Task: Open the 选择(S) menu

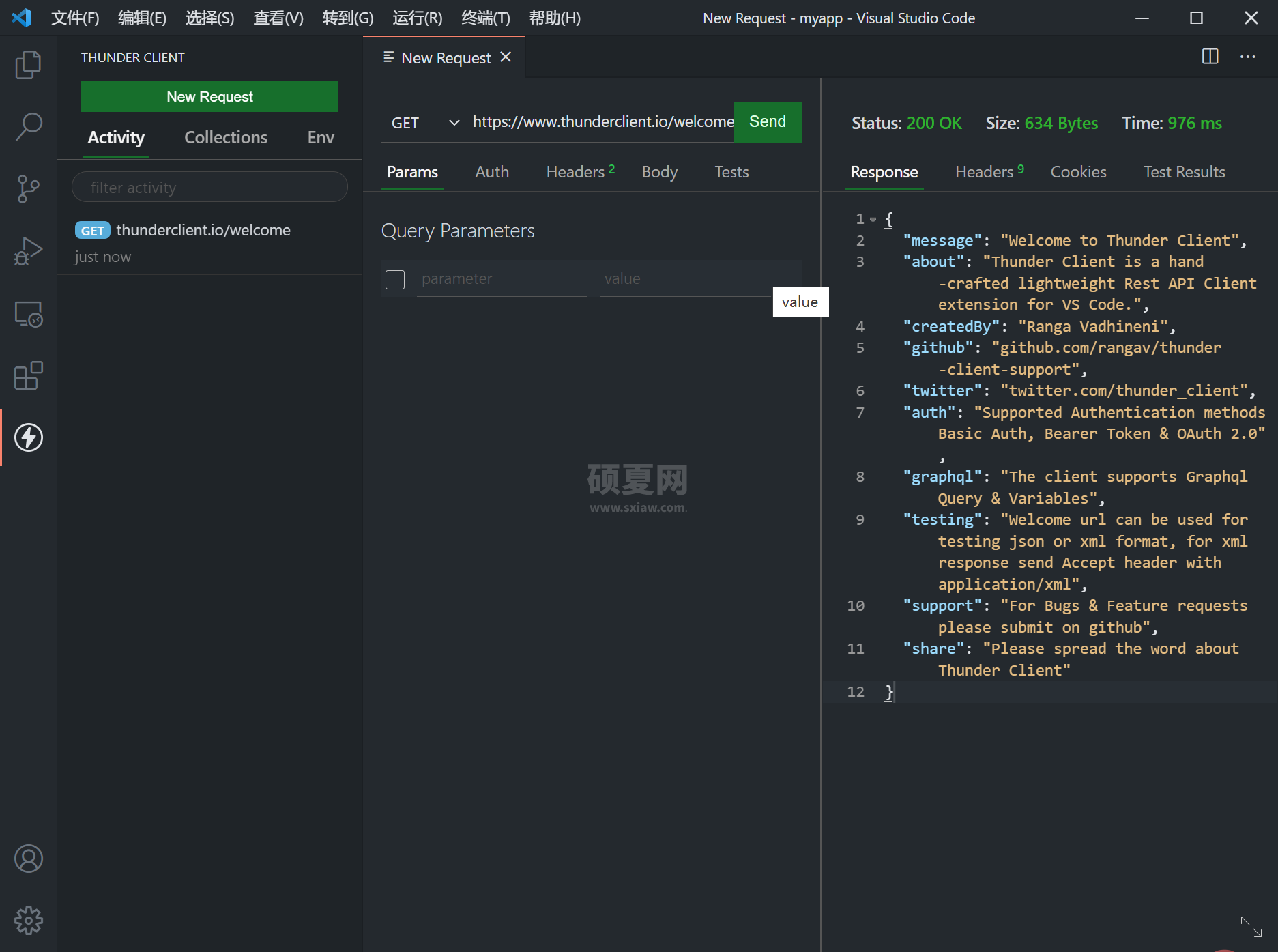Action: (209, 18)
